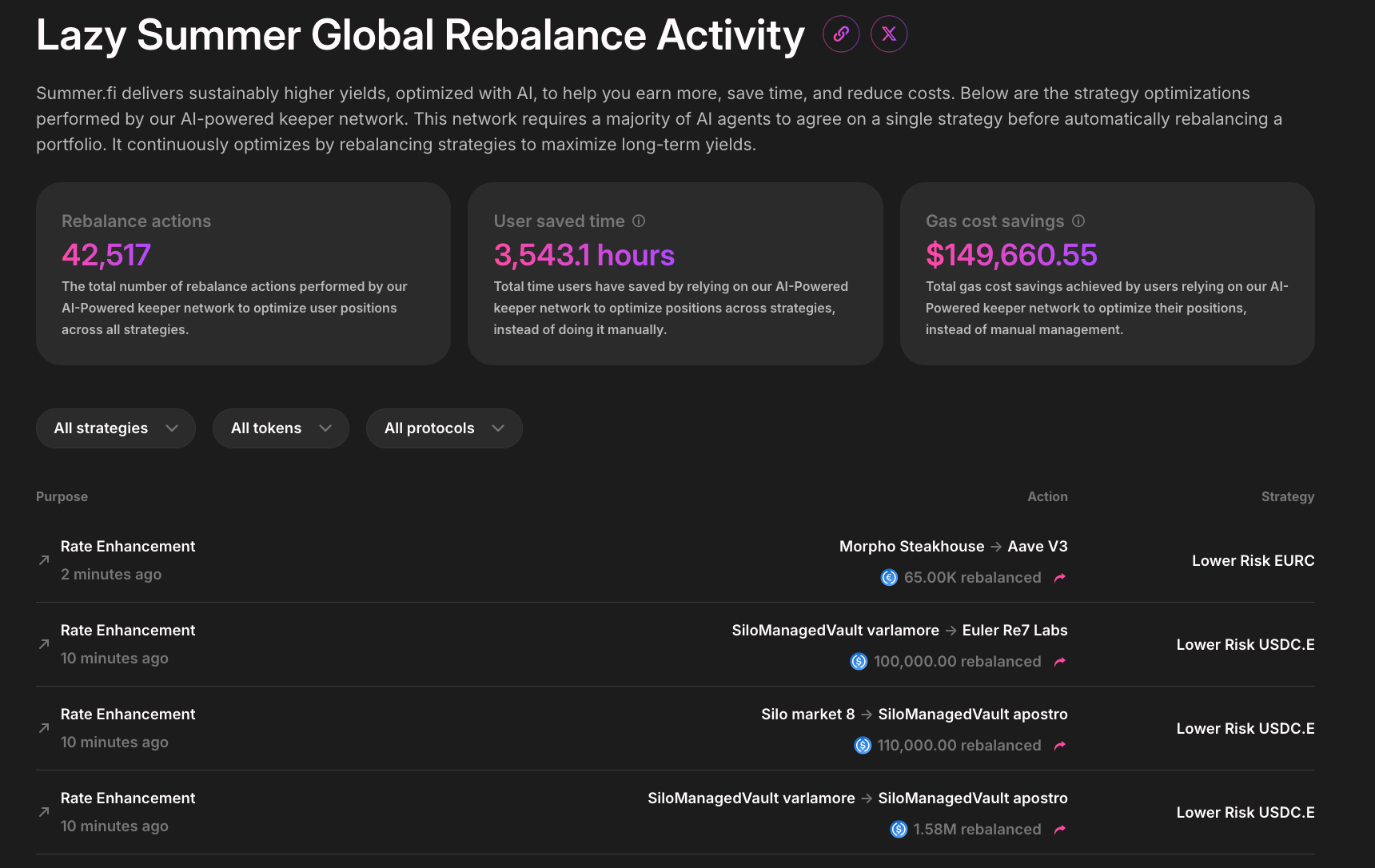This screenshot has height=868, width=1375.
Task: Click info icon next to Gas cost savings
Action: [1078, 221]
